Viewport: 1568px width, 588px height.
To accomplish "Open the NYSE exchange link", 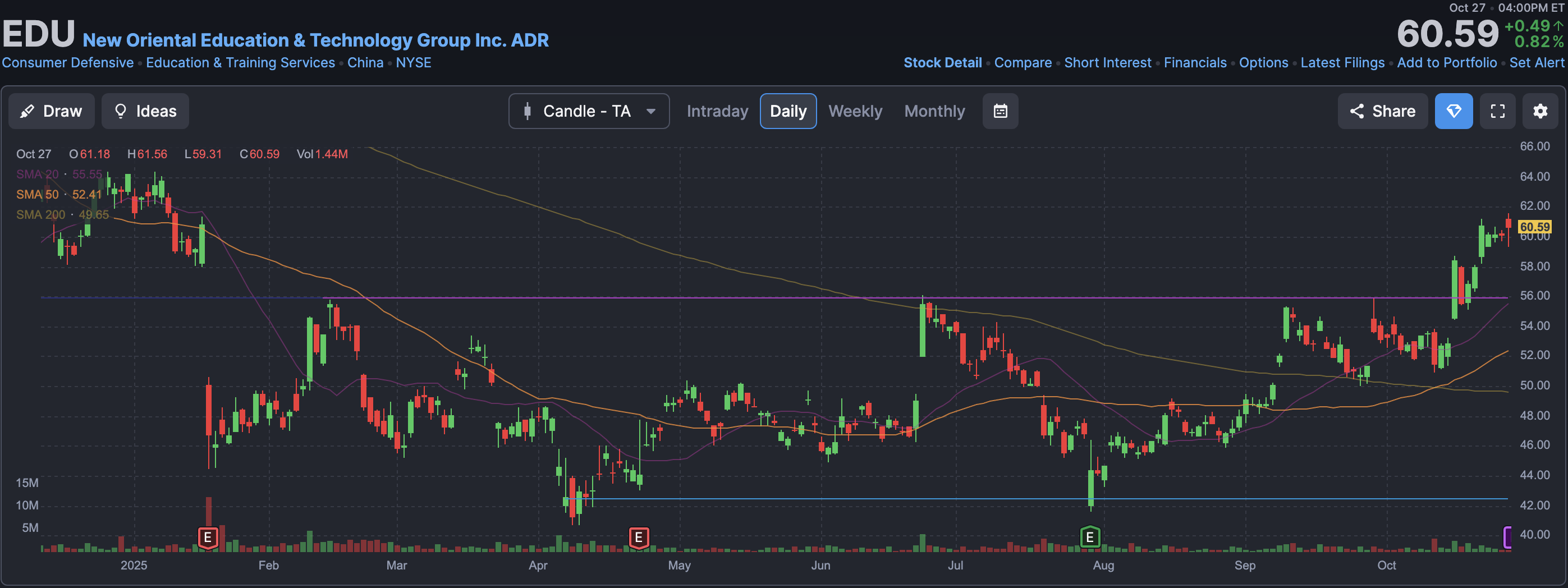I will coord(413,63).
